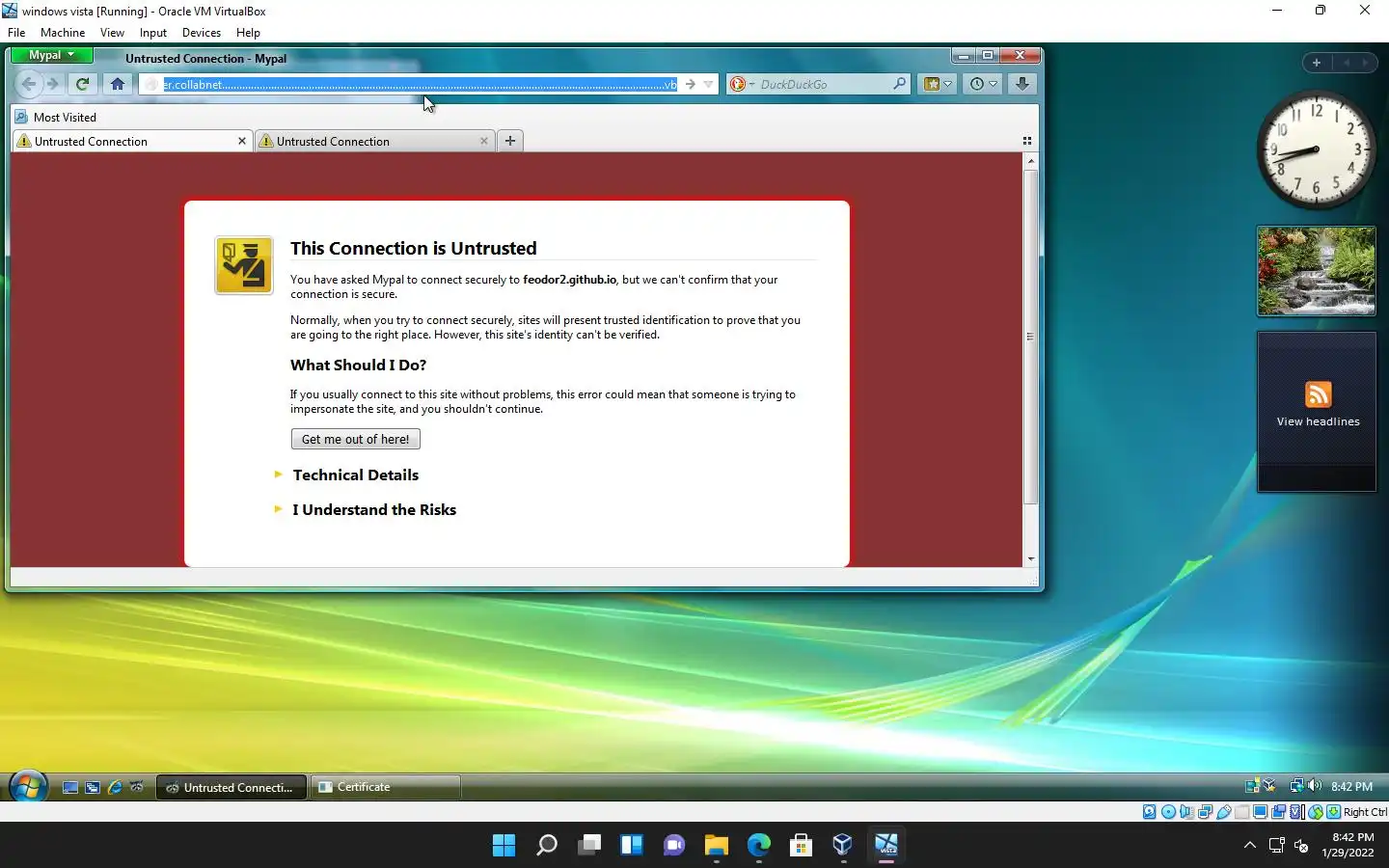Click VirtualBox USB status icon
1389x868 pixels.
(x=1223, y=812)
